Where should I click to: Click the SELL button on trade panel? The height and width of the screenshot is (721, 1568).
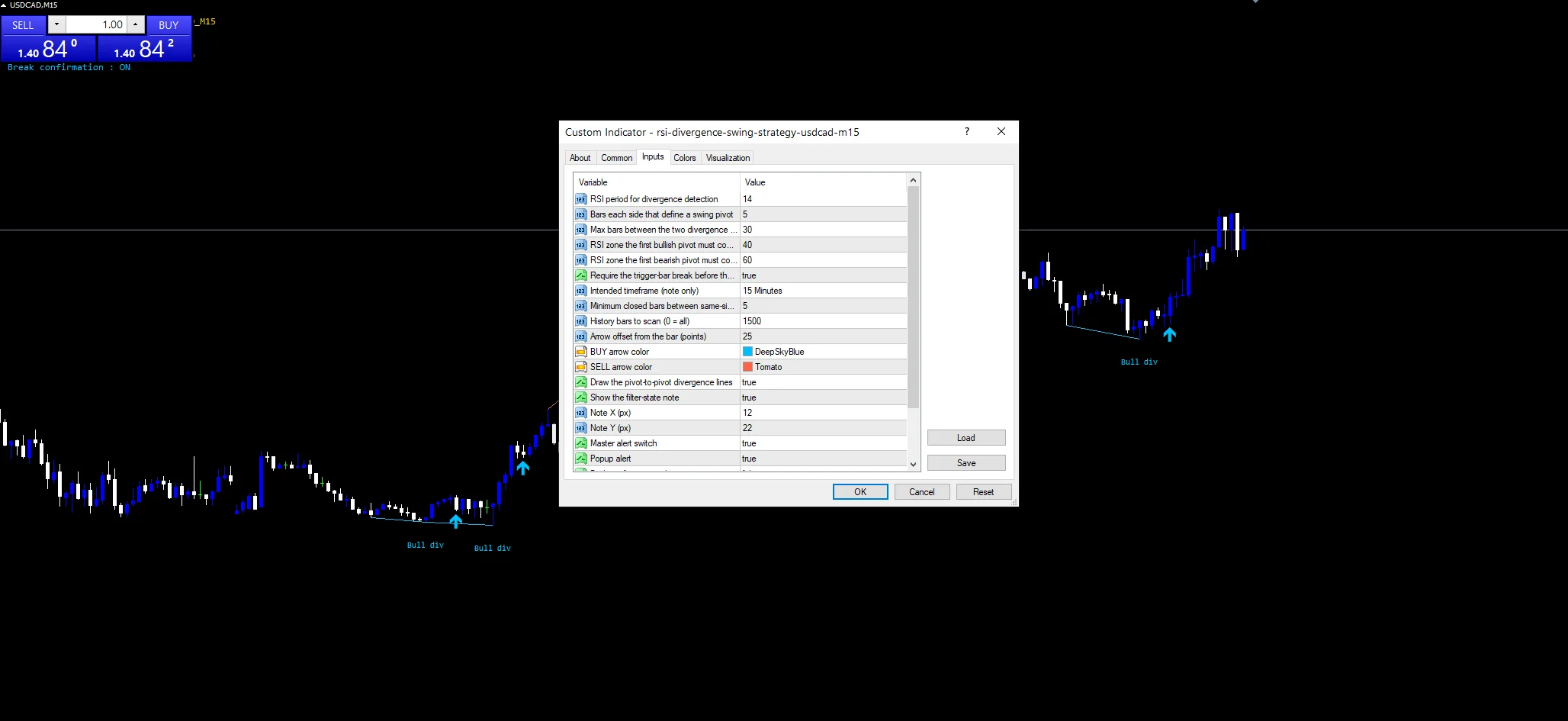click(23, 25)
